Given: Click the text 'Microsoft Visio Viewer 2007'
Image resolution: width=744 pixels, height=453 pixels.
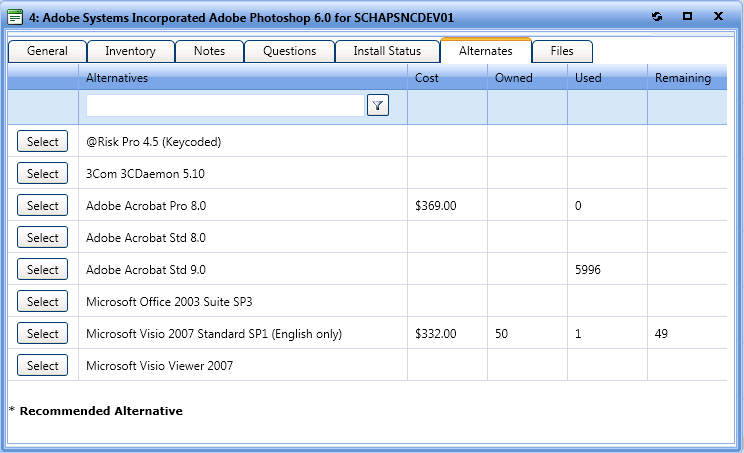Looking at the screenshot, I should point(159,366).
